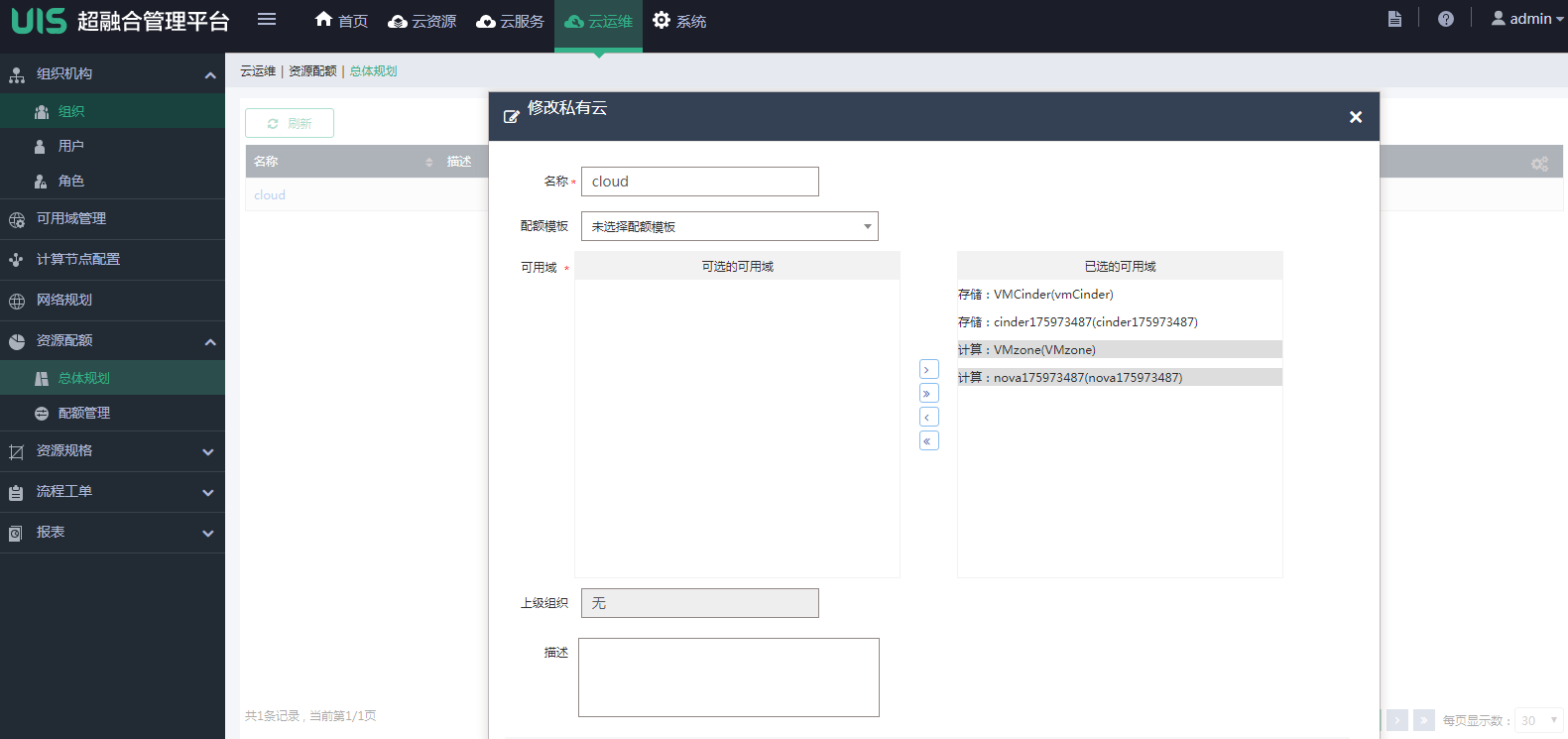
Task: Move all zones right with double arrow
Action: tap(928, 394)
